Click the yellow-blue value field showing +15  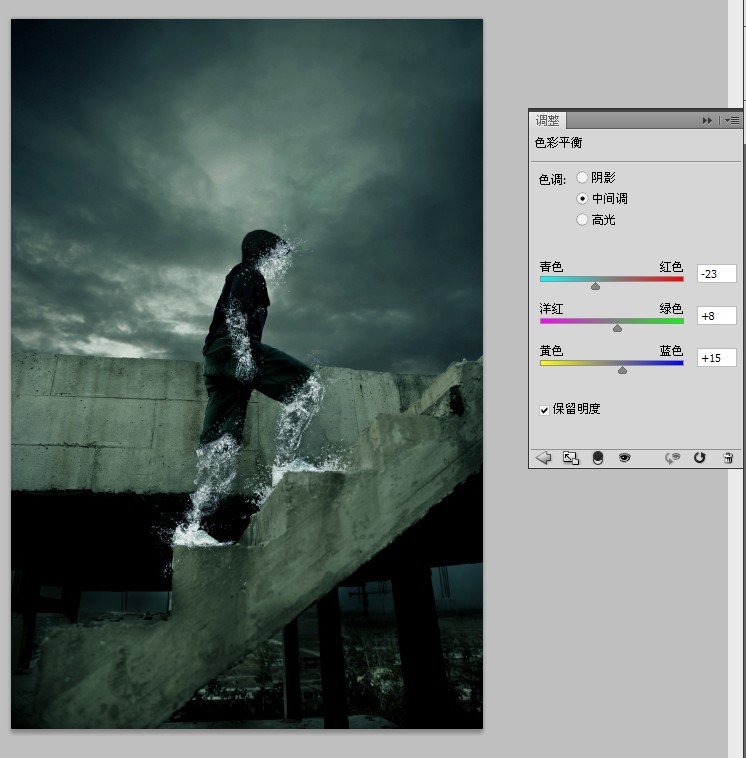[717, 358]
